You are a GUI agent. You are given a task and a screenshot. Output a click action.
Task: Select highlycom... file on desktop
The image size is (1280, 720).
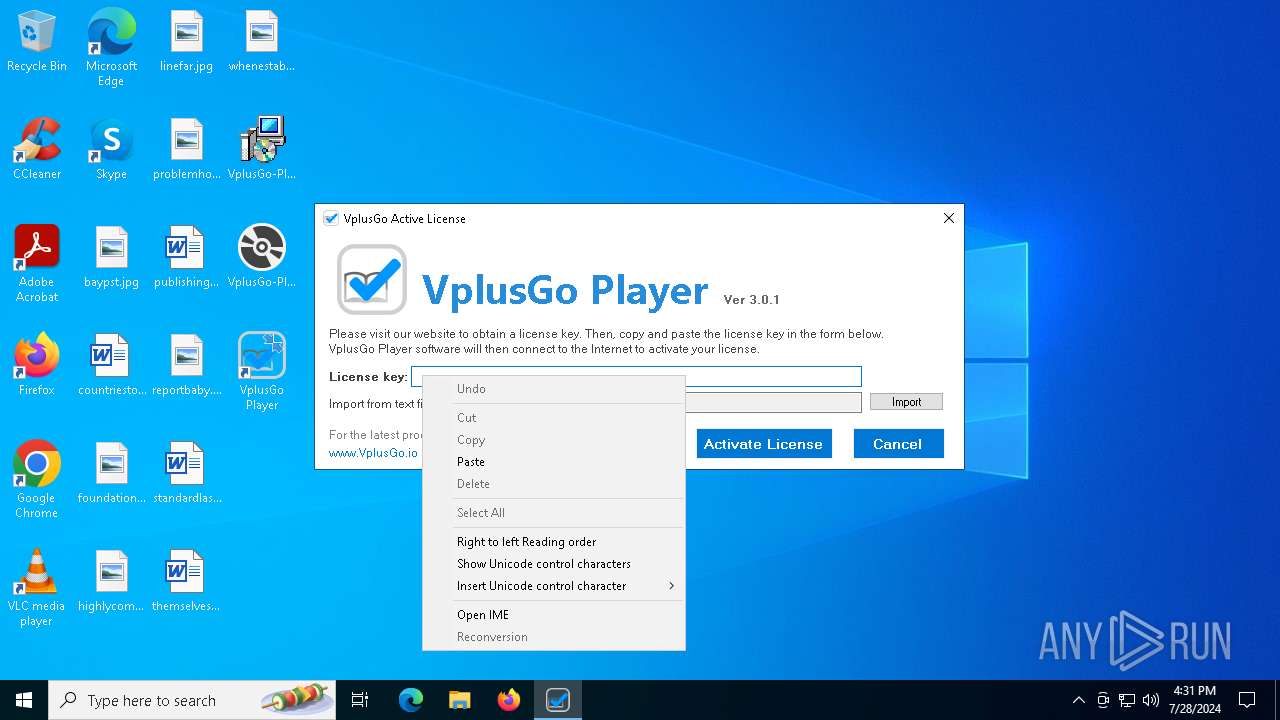tap(111, 582)
